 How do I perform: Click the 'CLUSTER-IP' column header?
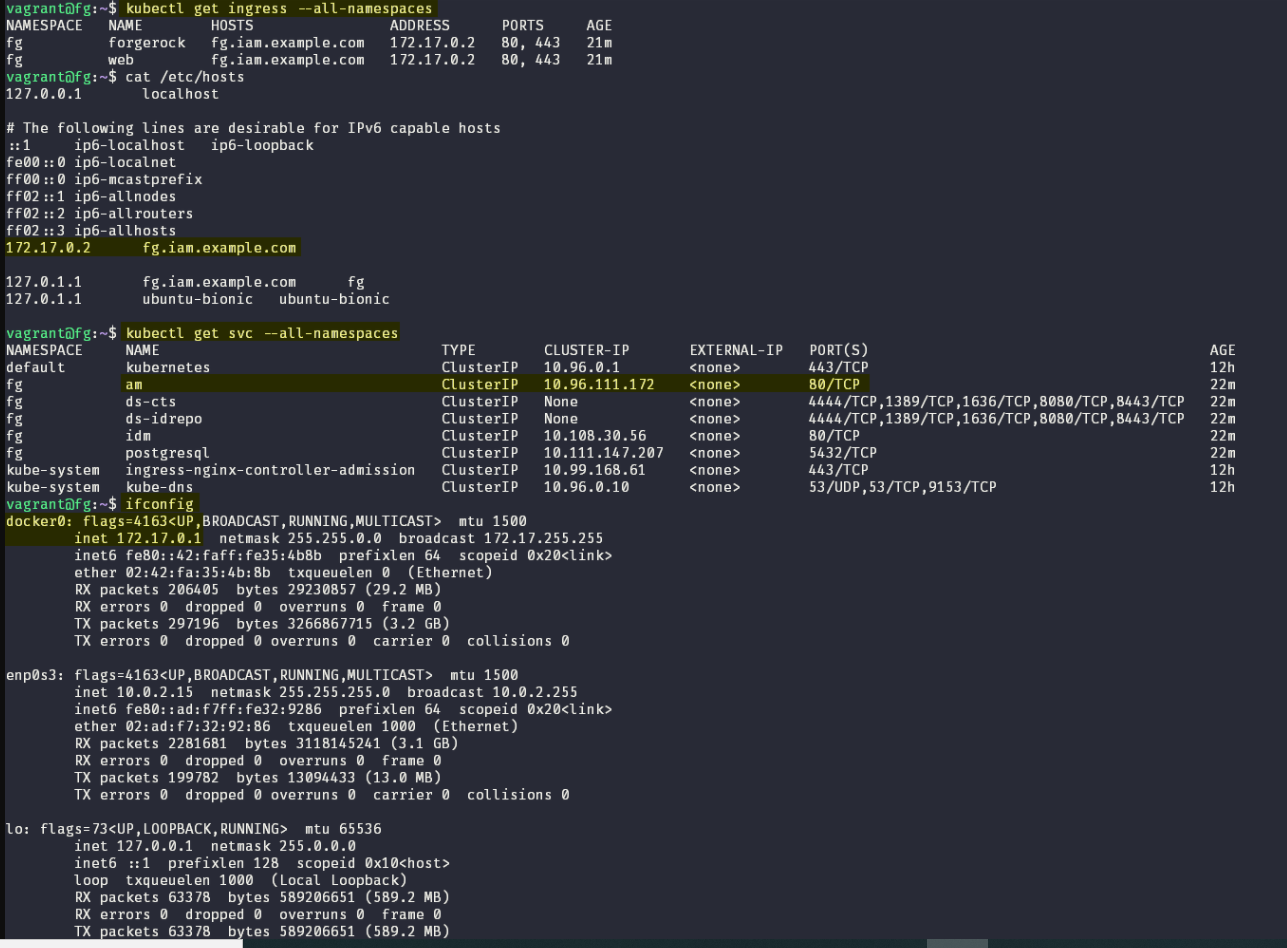point(587,350)
